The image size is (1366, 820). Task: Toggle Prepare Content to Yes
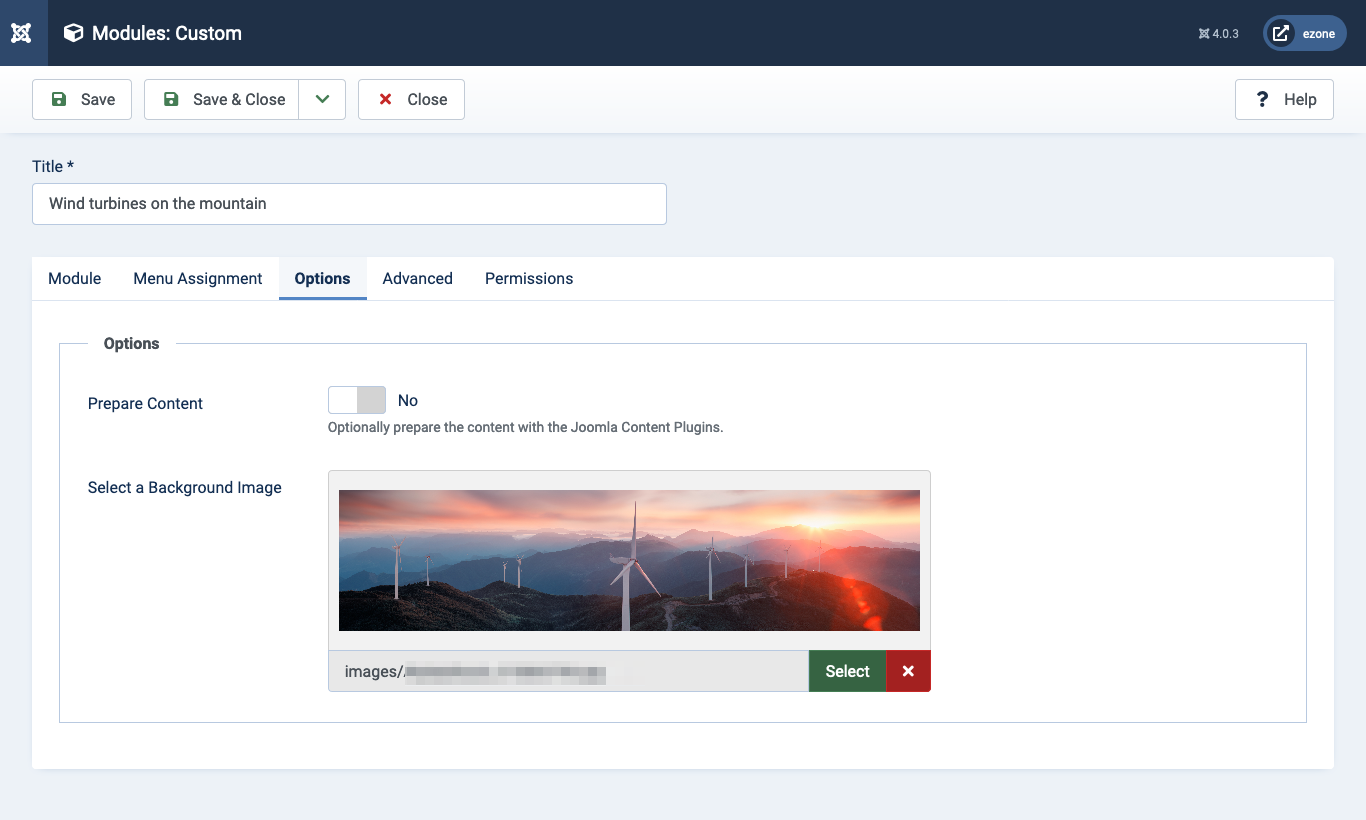point(356,399)
